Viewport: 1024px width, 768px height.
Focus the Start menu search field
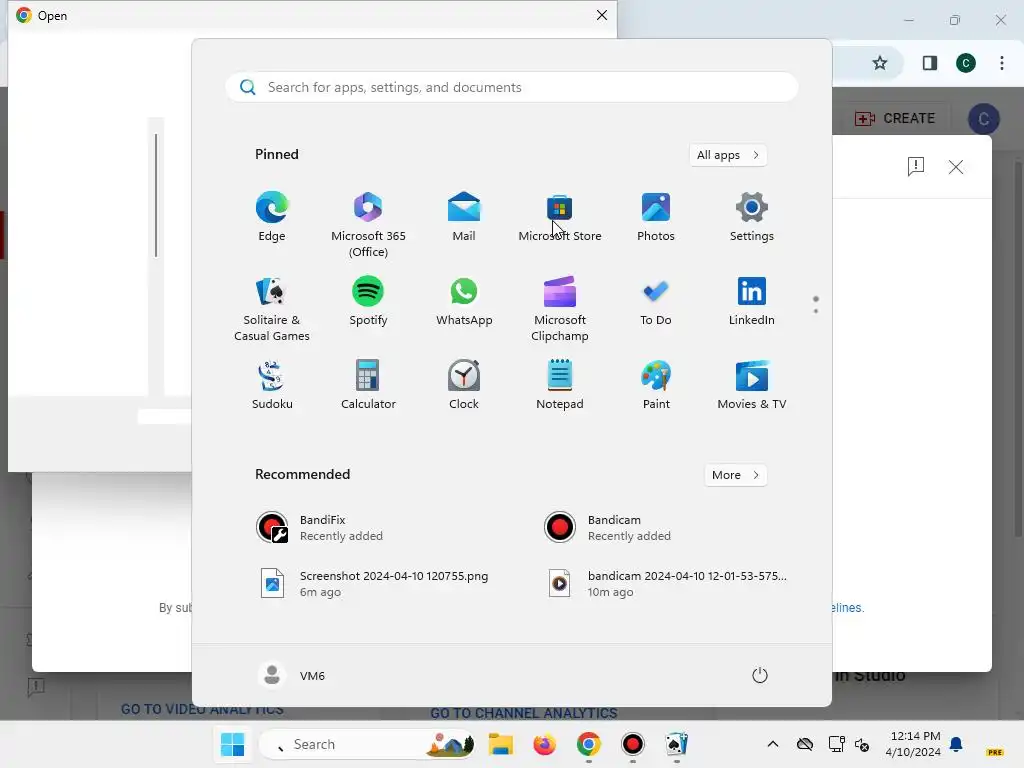point(512,87)
